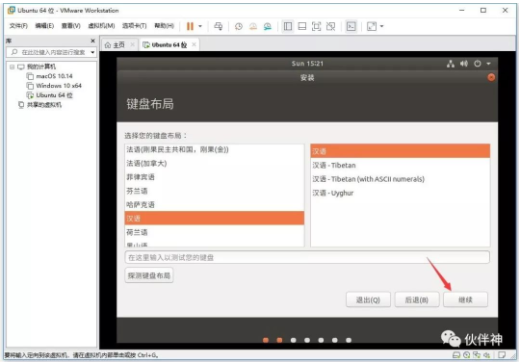Enter full screen mode icon
This screenshot has width=519, height=362.
tap(316, 26)
